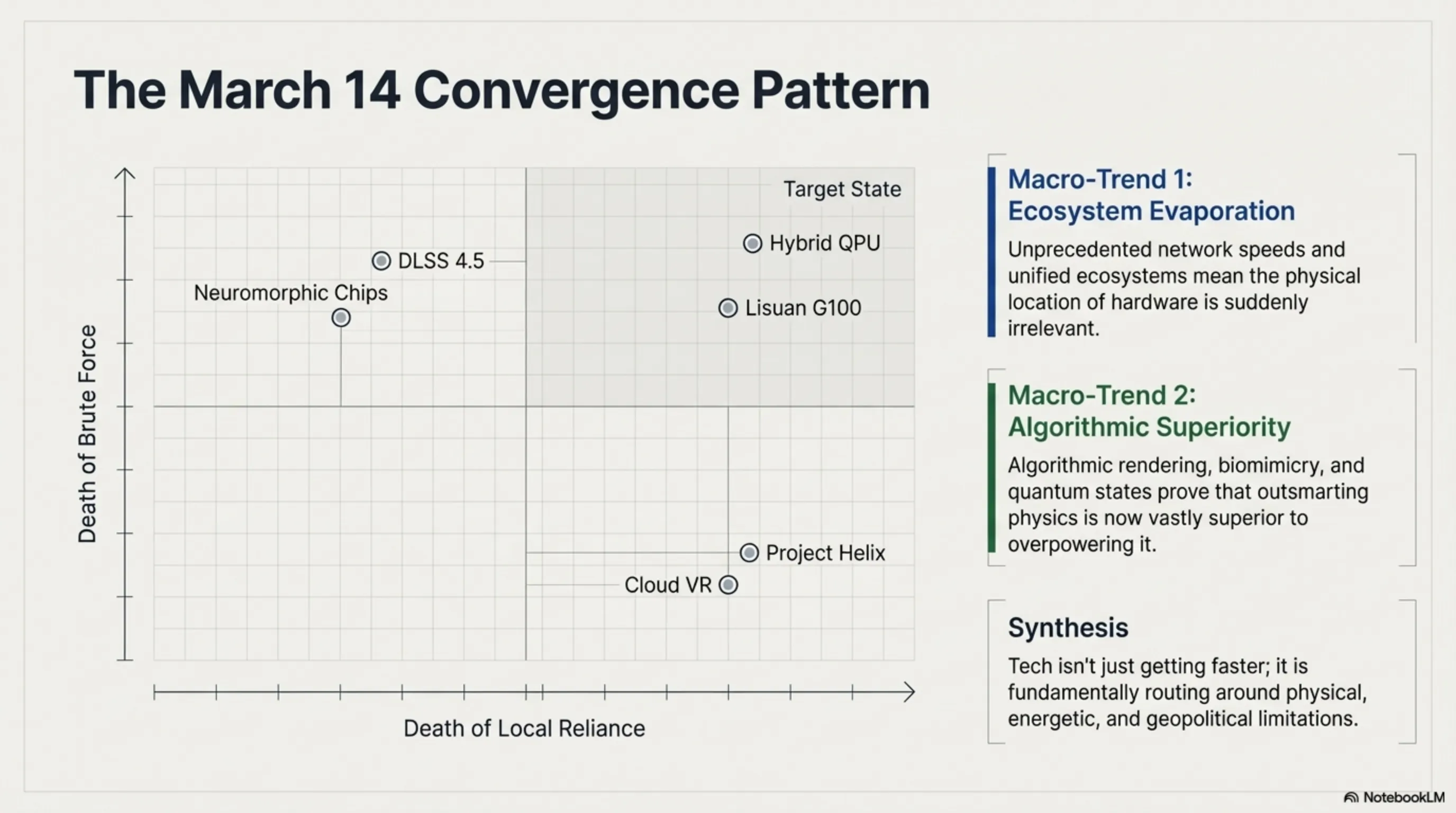Select the Project Helix point marker
This screenshot has width=1456, height=813.
[749, 553]
